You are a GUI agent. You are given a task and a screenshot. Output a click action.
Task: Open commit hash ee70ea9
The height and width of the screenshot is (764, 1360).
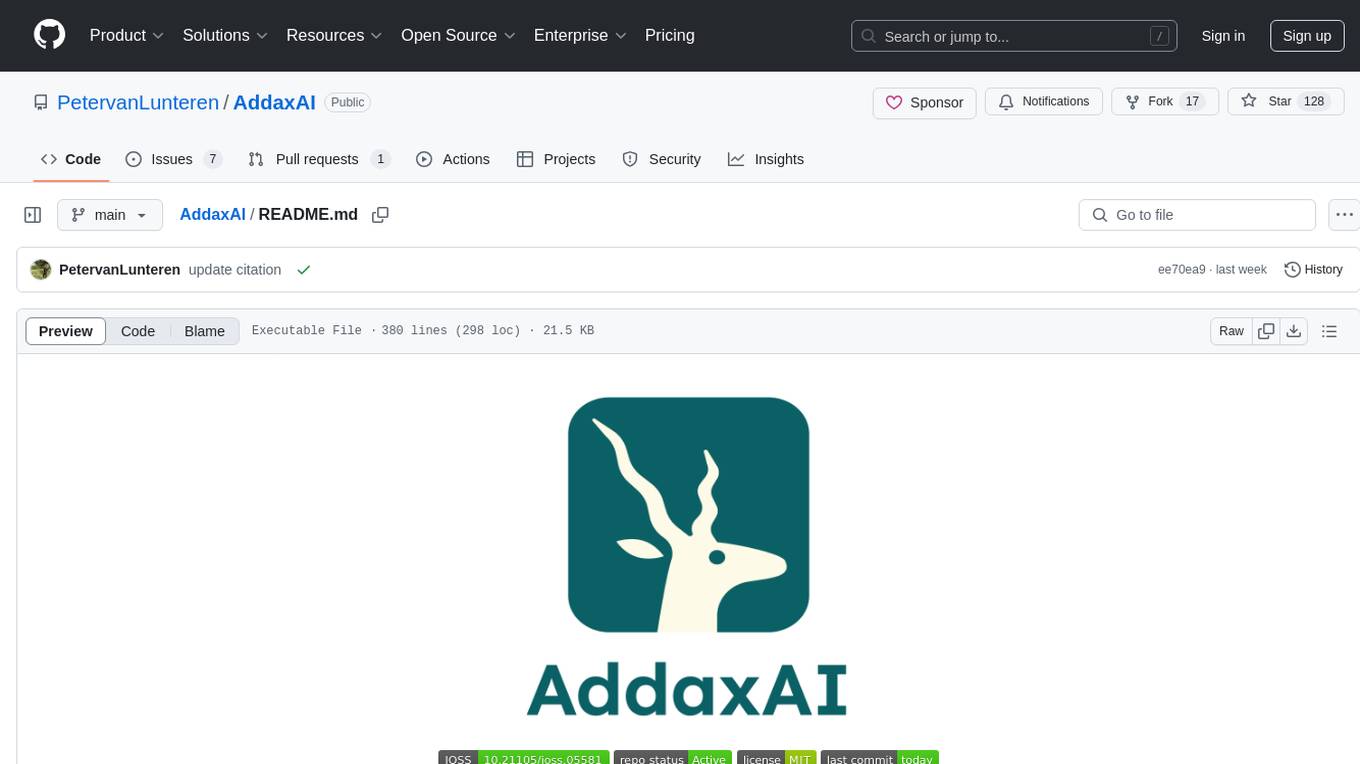coord(1182,270)
